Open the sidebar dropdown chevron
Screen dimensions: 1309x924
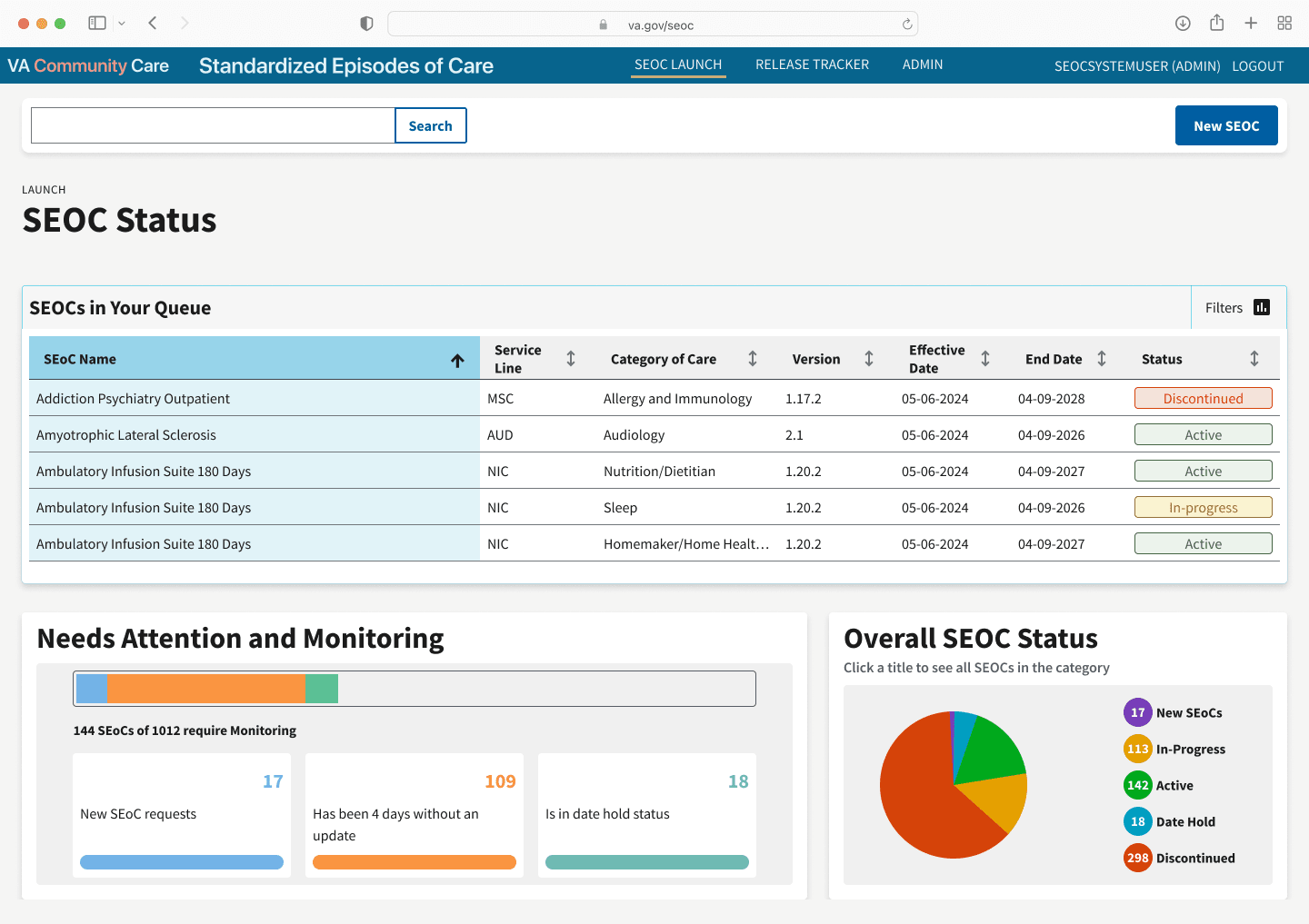122,23
